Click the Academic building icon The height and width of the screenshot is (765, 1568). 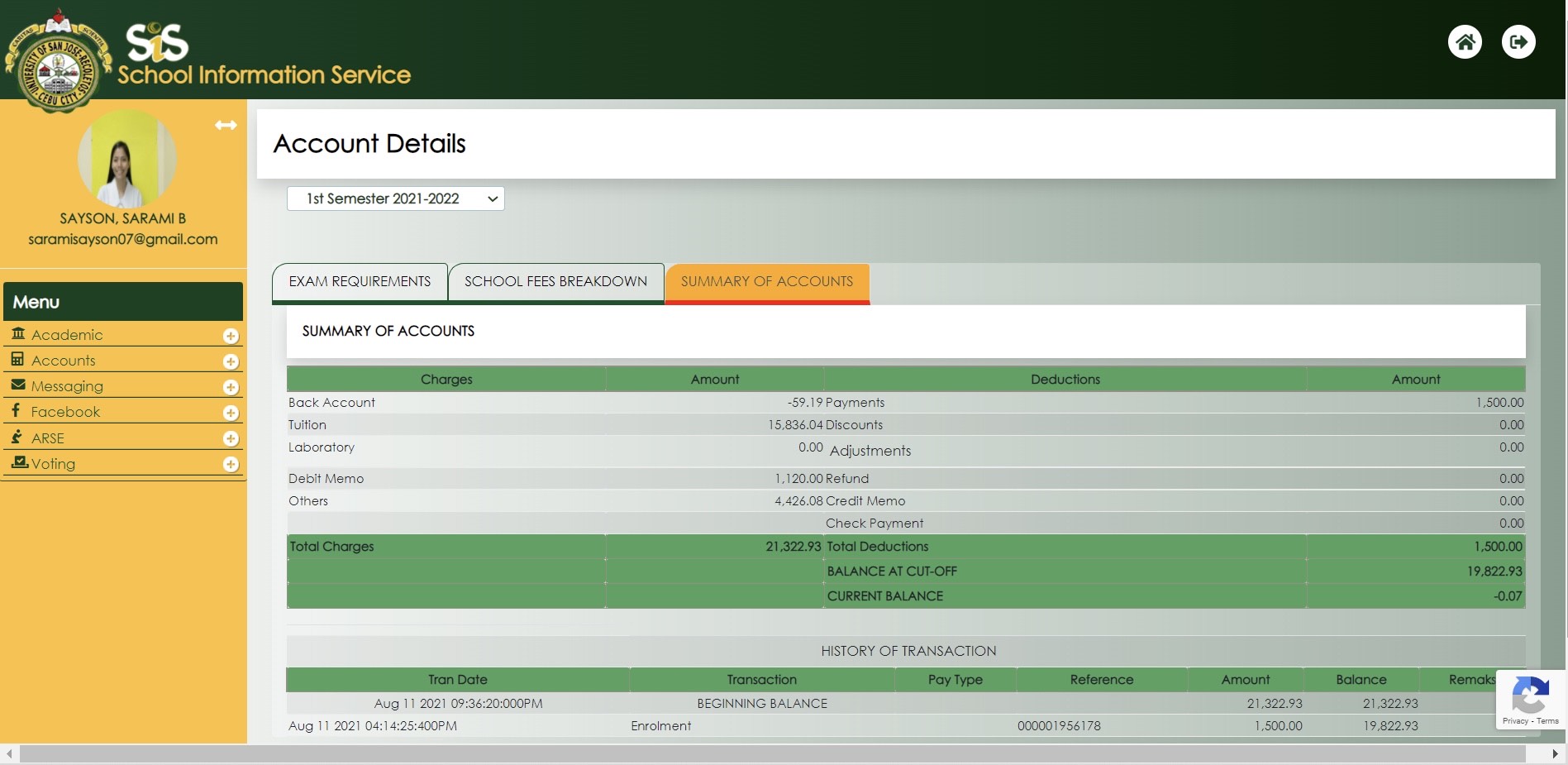pos(18,334)
